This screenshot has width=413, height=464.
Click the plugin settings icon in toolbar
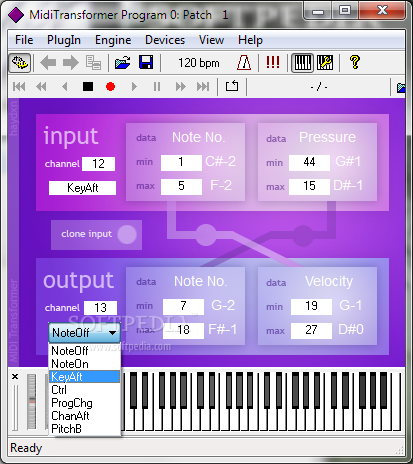click(x=20, y=63)
